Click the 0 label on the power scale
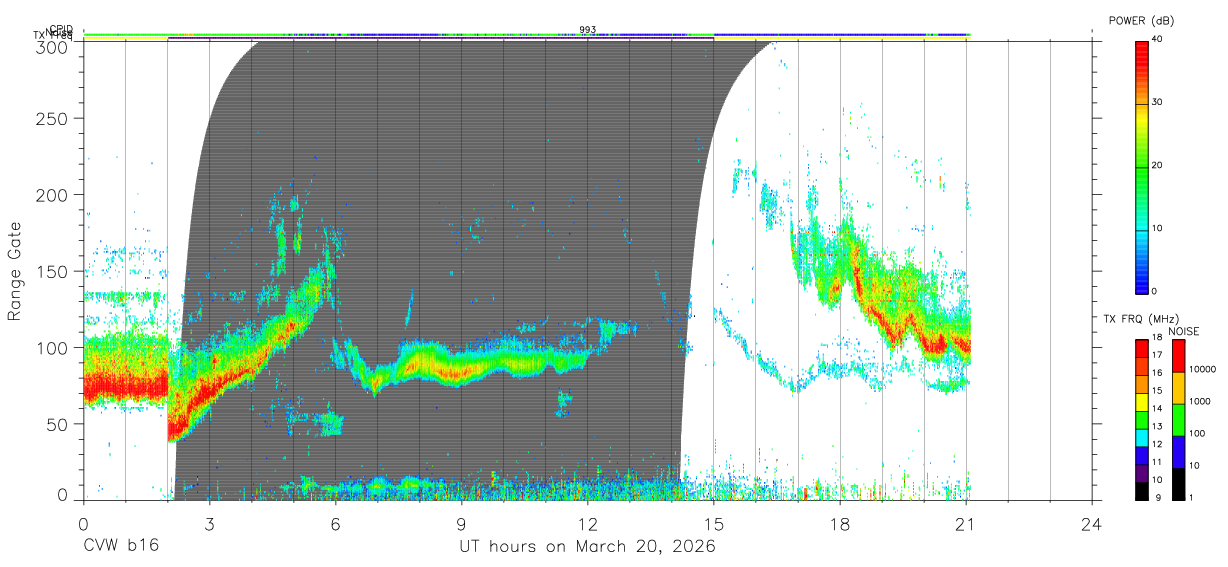The width and height of the screenshot is (1228, 567). click(1156, 291)
